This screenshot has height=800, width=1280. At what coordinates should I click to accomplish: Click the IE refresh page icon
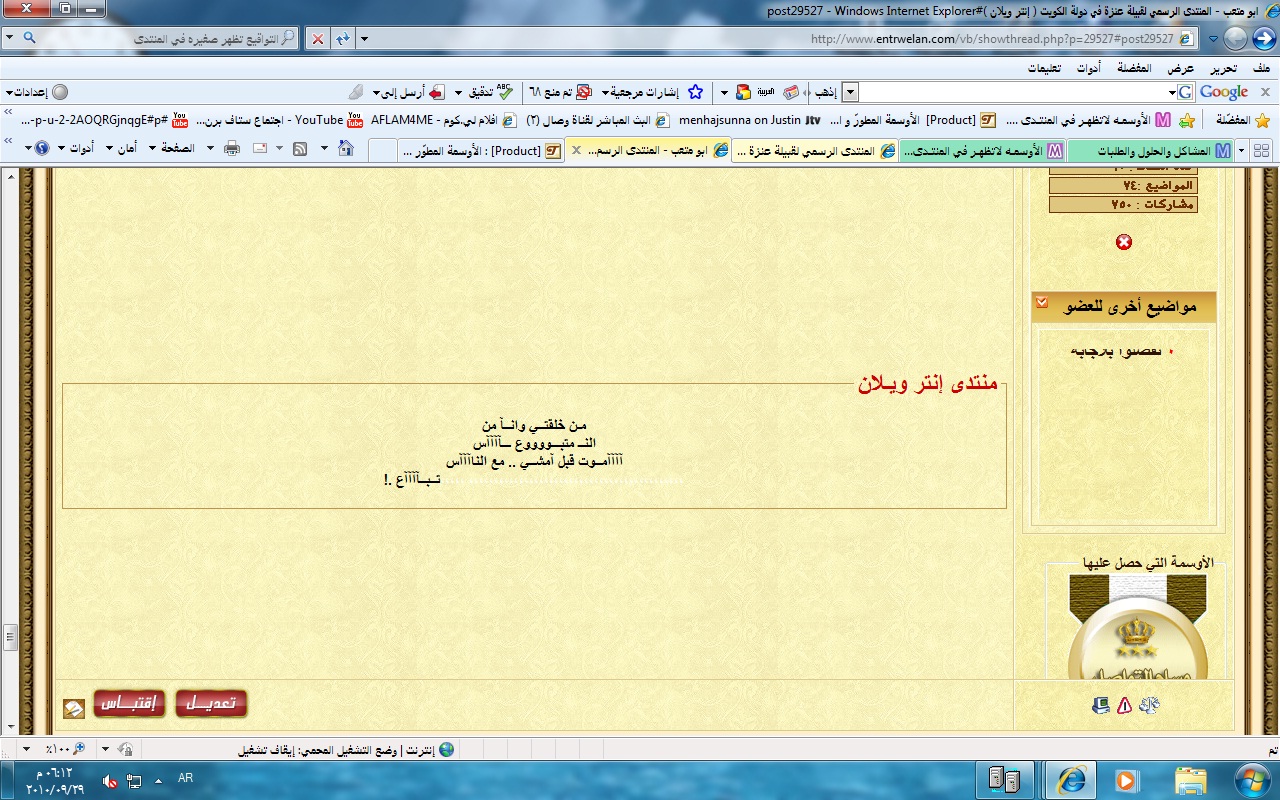pos(342,39)
